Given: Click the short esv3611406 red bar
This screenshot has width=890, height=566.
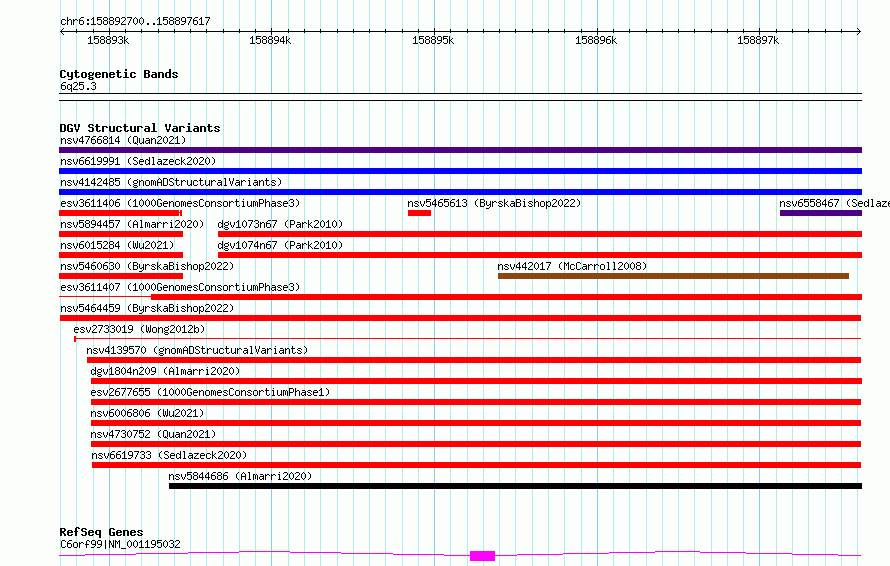Looking at the screenshot, I should 120,213.
